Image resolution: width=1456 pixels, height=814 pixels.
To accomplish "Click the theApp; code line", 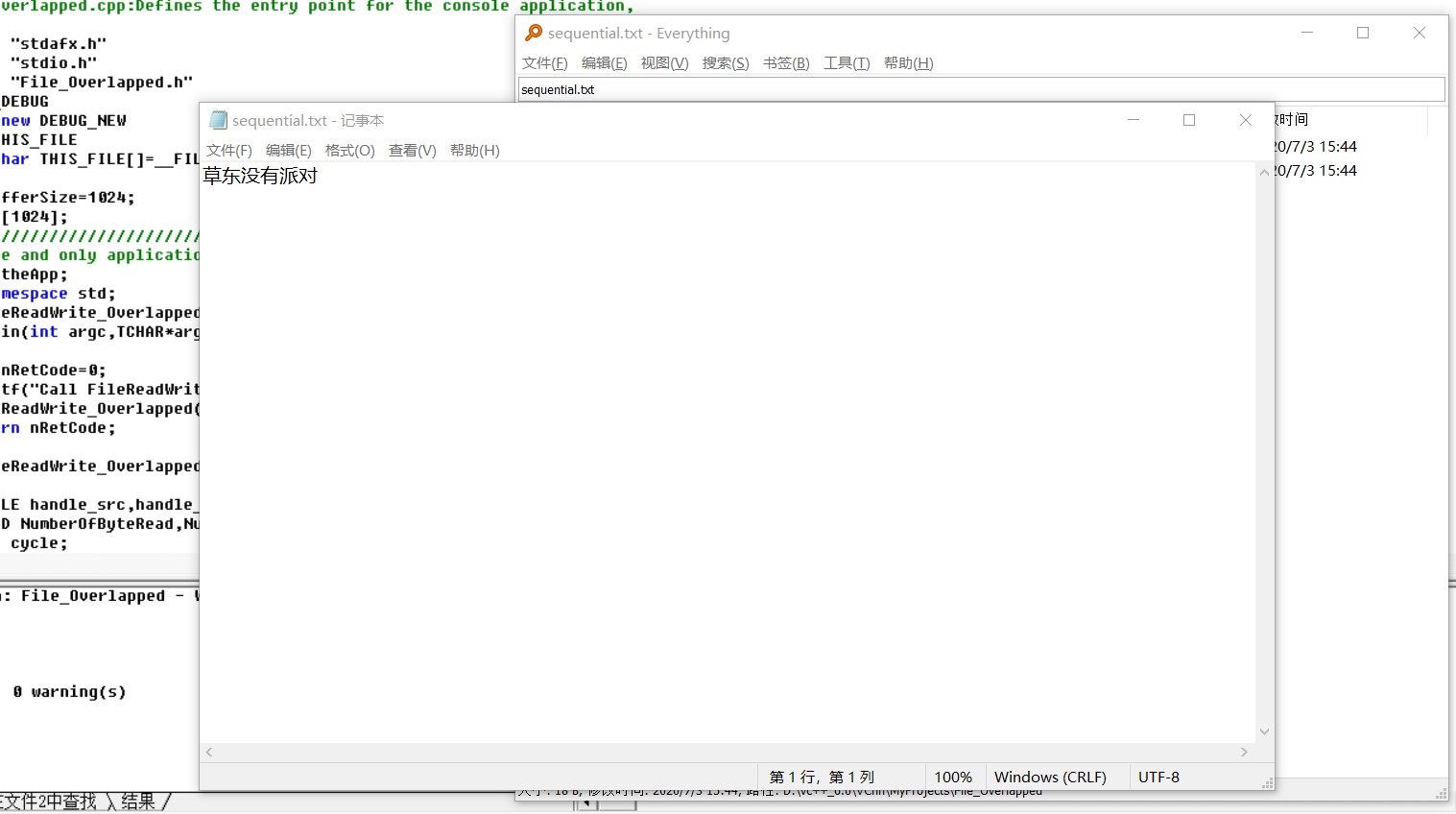I will point(35,275).
